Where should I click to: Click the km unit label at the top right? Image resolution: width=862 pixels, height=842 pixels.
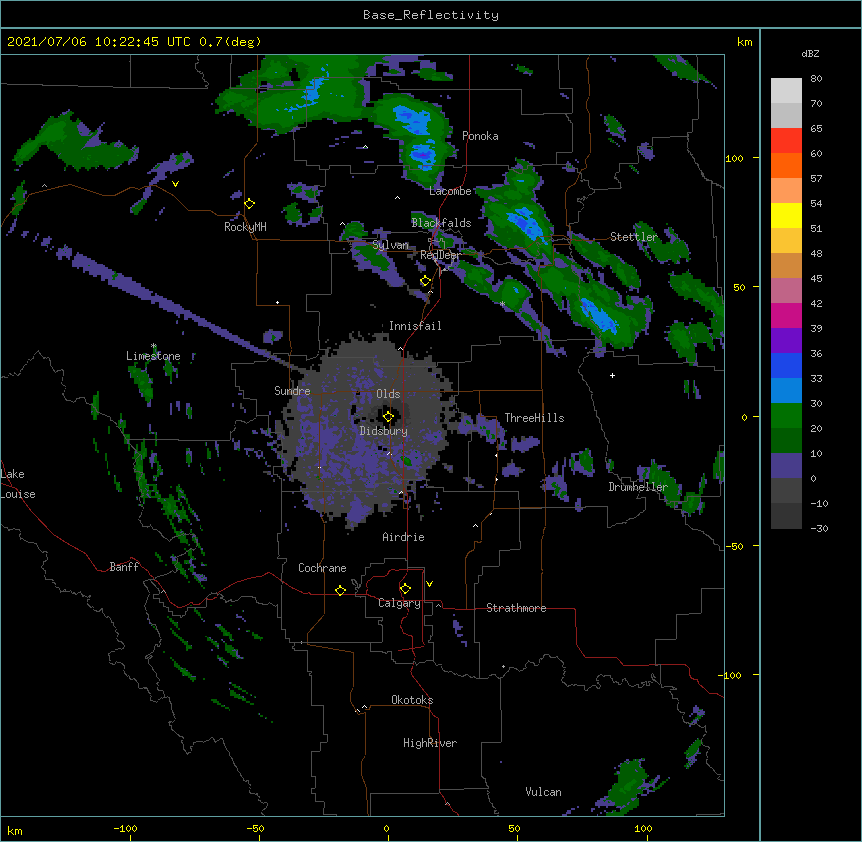coord(745,42)
